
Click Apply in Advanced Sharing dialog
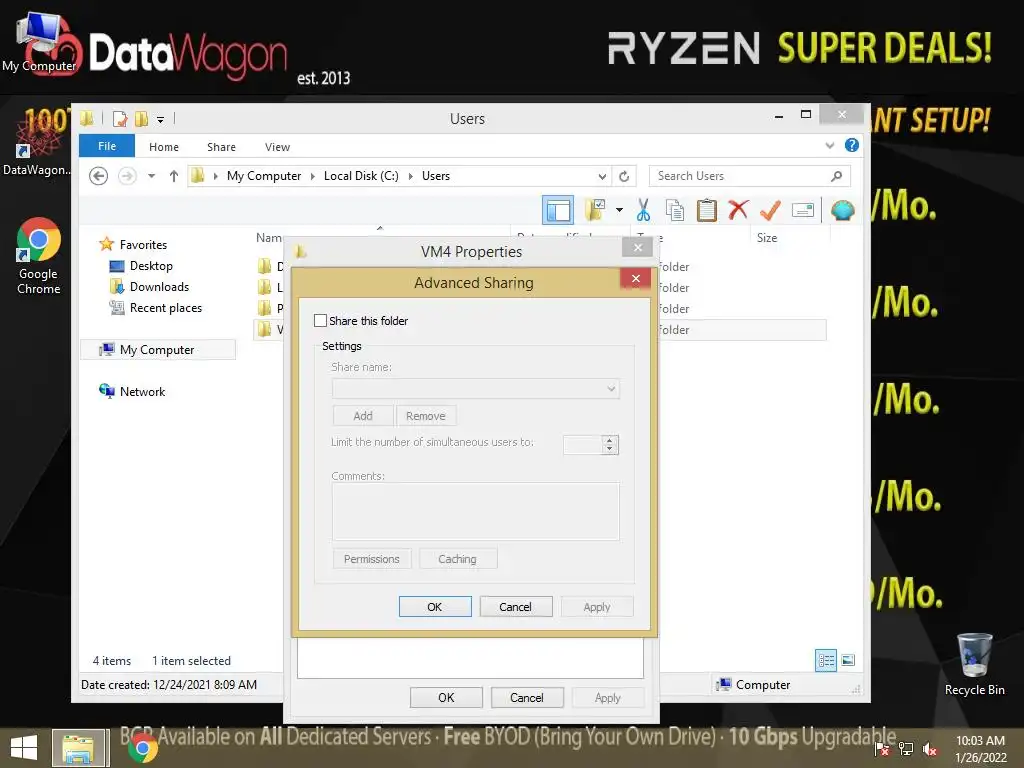tap(596, 607)
